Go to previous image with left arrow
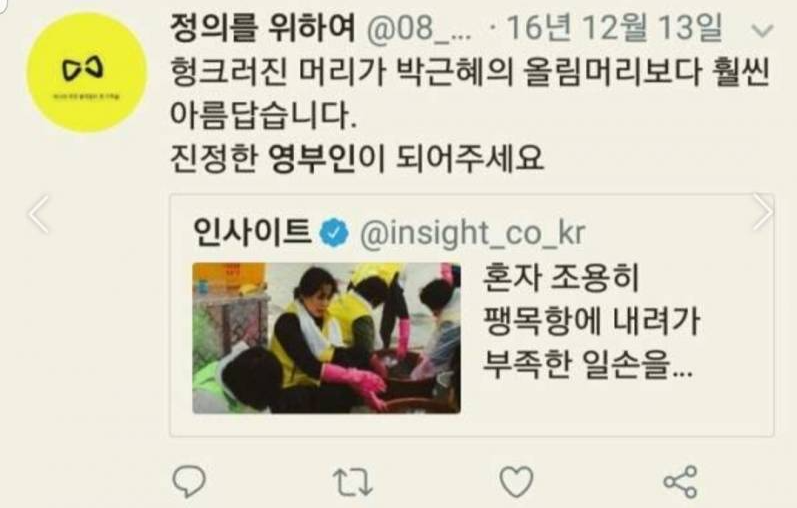This screenshot has height=508, width=797. point(39,214)
